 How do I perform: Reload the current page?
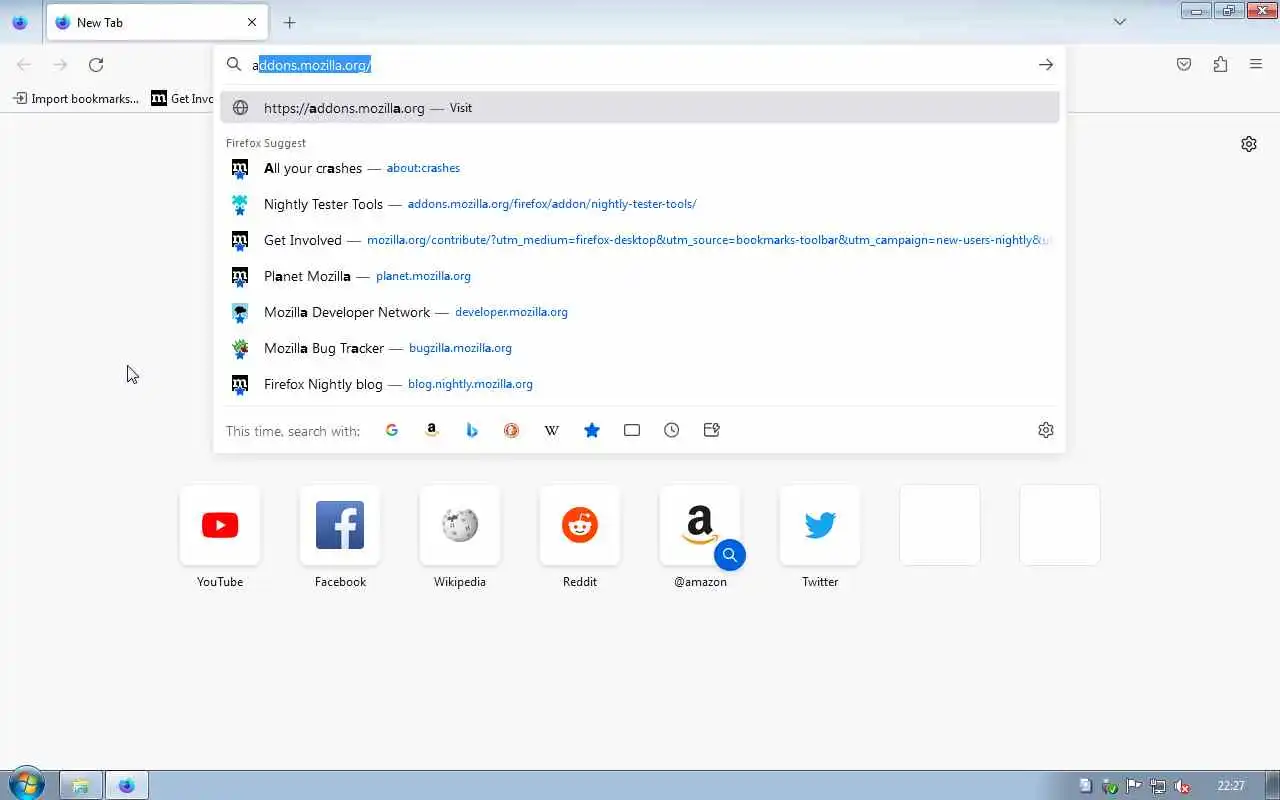pos(96,65)
